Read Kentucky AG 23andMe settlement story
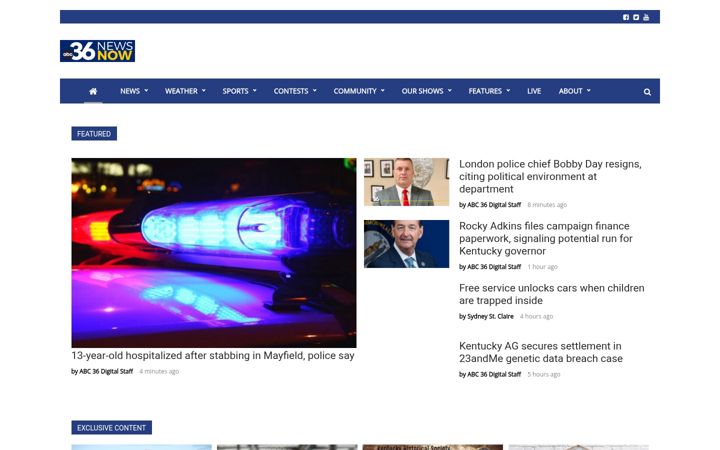This screenshot has width=720, height=450. (x=541, y=352)
